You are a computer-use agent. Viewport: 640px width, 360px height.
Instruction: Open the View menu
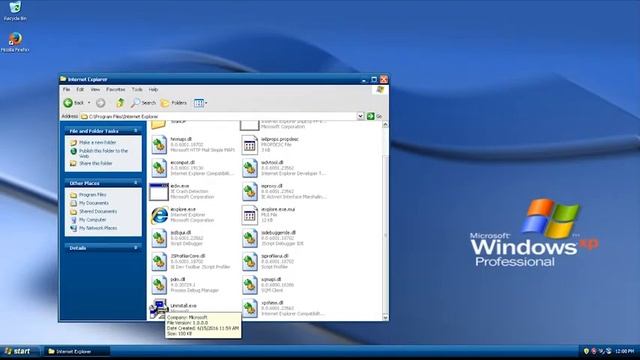[x=95, y=89]
